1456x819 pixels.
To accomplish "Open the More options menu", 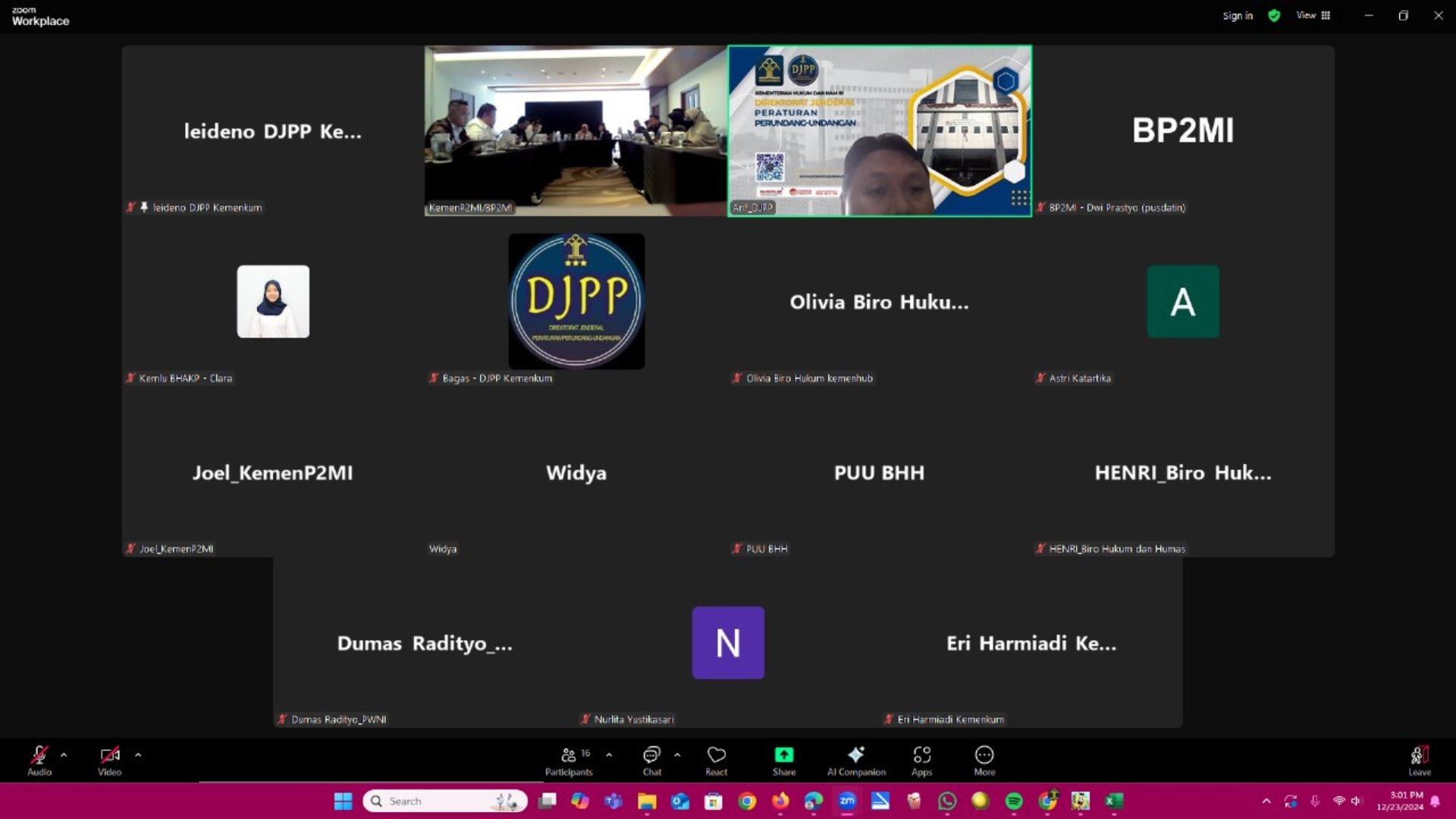I will 984,761.
